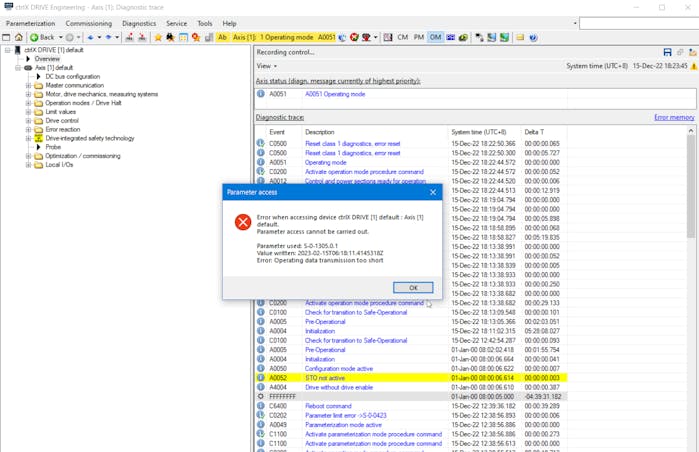Select the Probe tree item
Screen dimensions: 699x452
53,147
